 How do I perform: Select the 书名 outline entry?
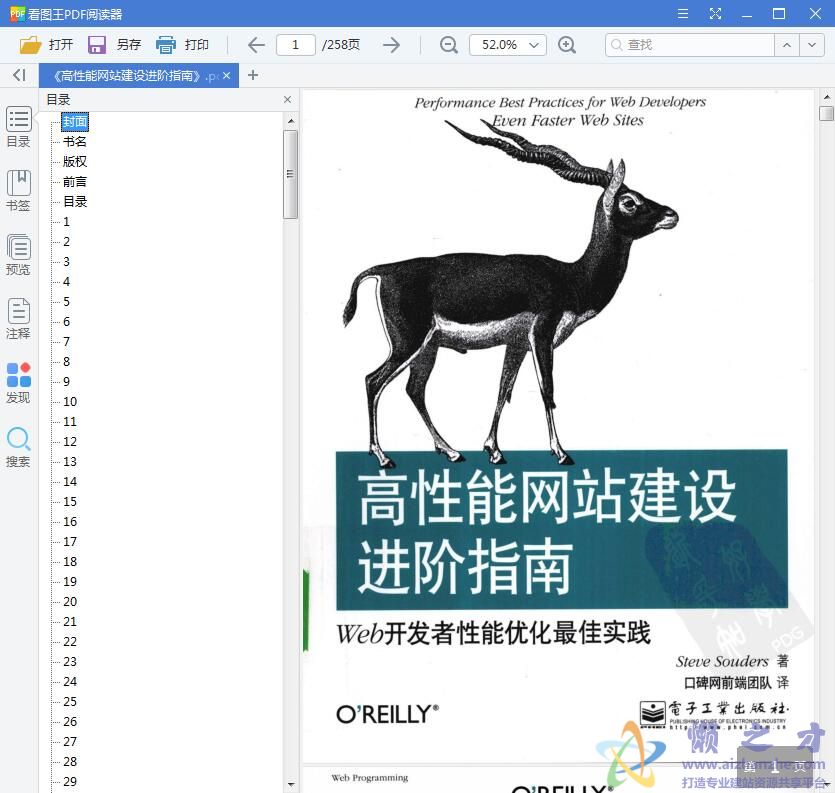pos(75,142)
